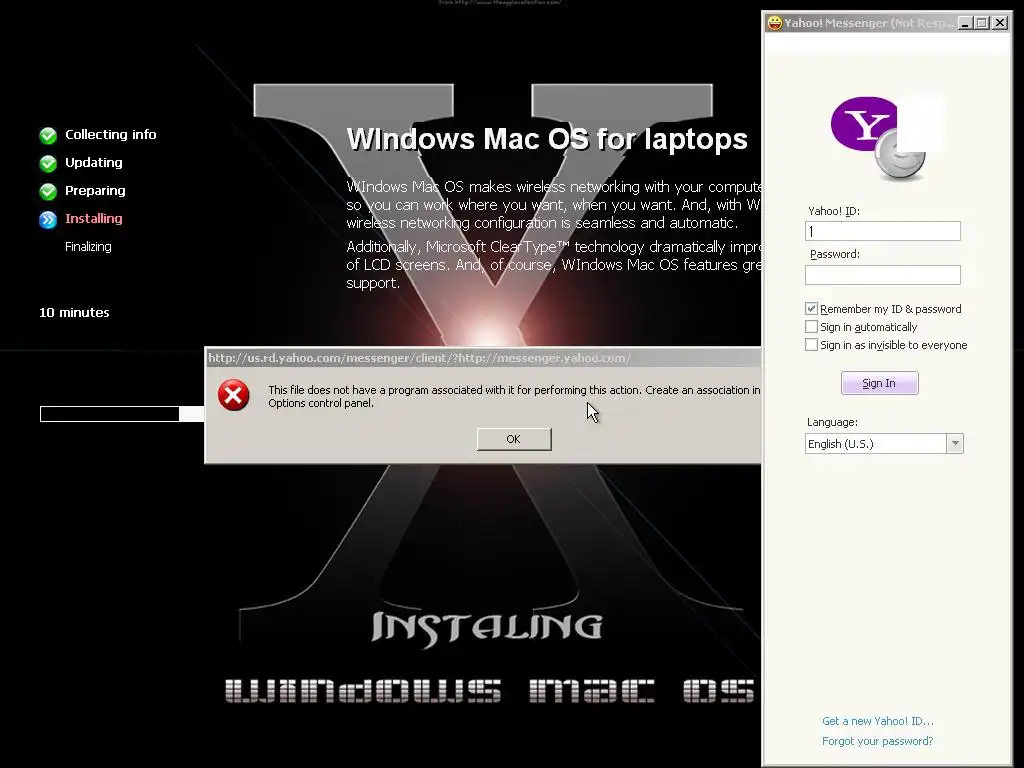Click the Installing step text
The width and height of the screenshot is (1024, 768).
click(x=93, y=219)
